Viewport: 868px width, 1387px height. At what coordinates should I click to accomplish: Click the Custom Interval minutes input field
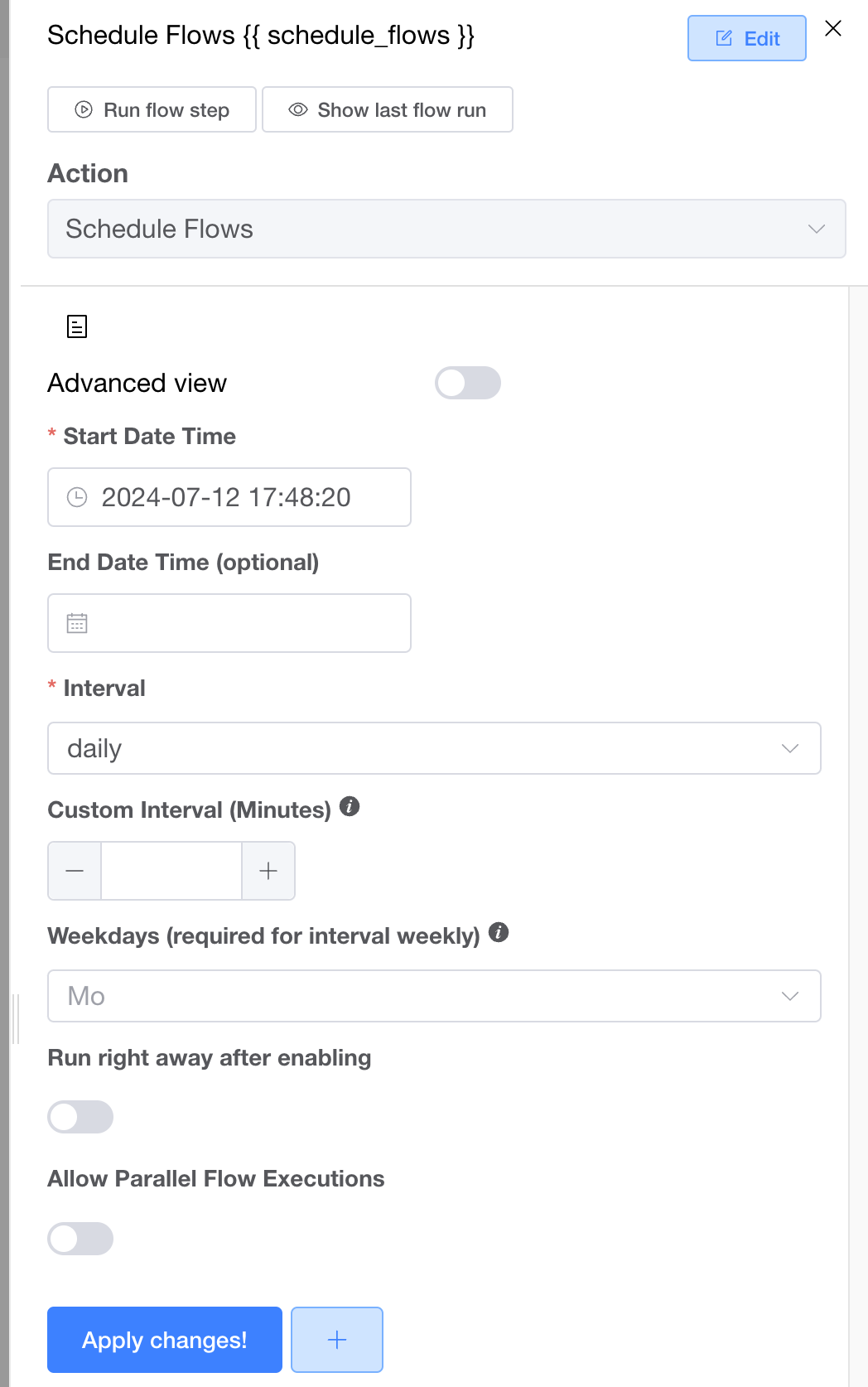click(x=171, y=871)
